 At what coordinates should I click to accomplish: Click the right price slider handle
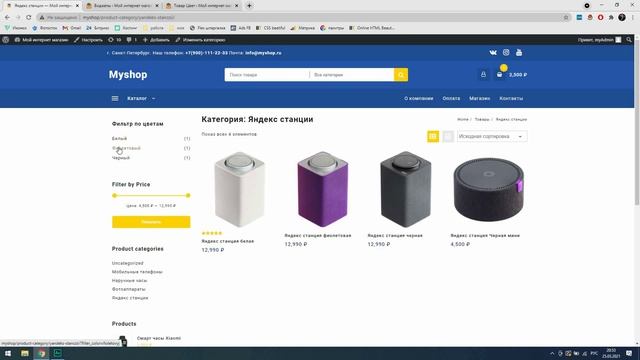coord(188,196)
